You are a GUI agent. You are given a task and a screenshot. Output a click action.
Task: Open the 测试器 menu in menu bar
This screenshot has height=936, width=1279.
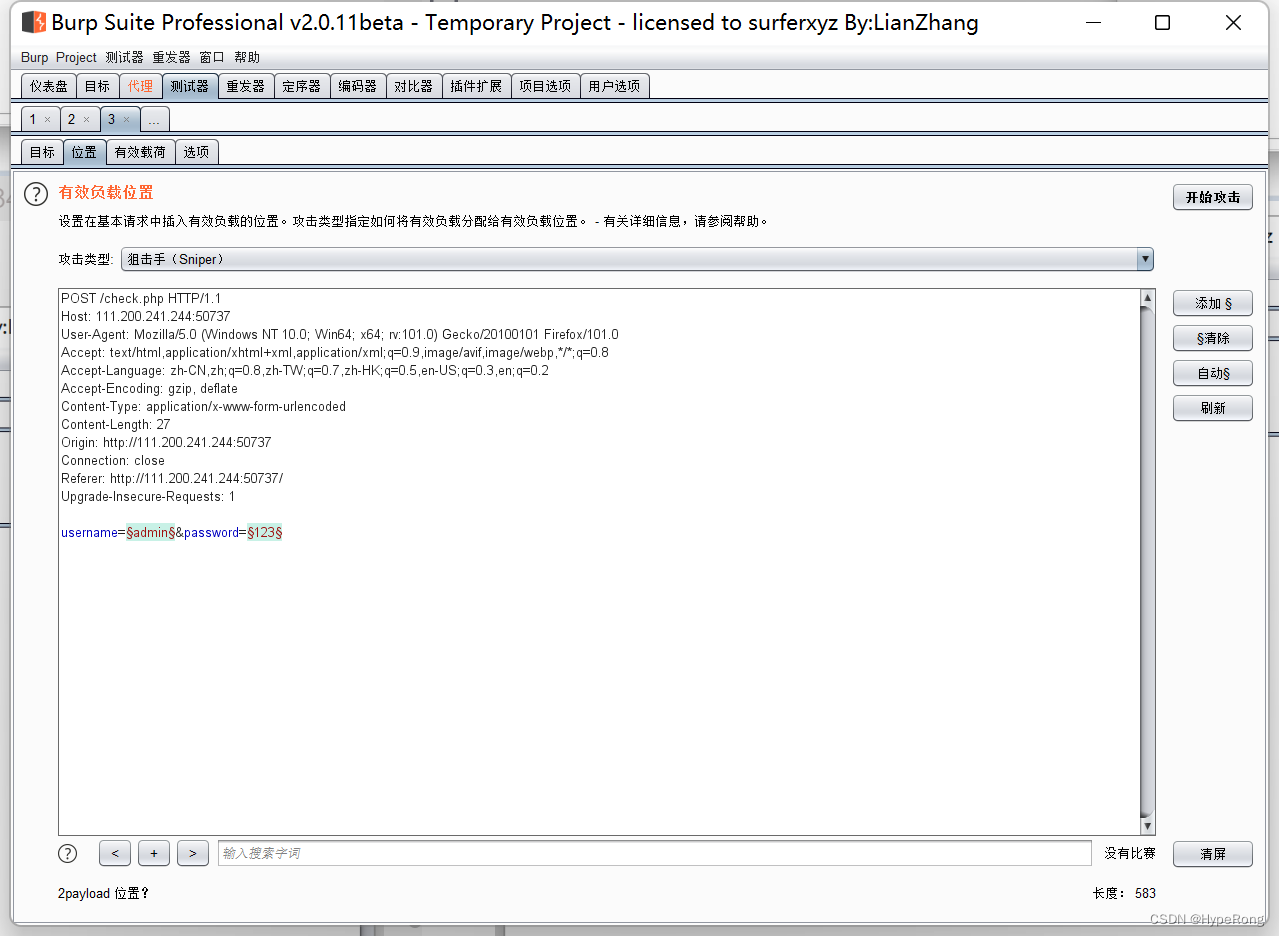coord(124,58)
